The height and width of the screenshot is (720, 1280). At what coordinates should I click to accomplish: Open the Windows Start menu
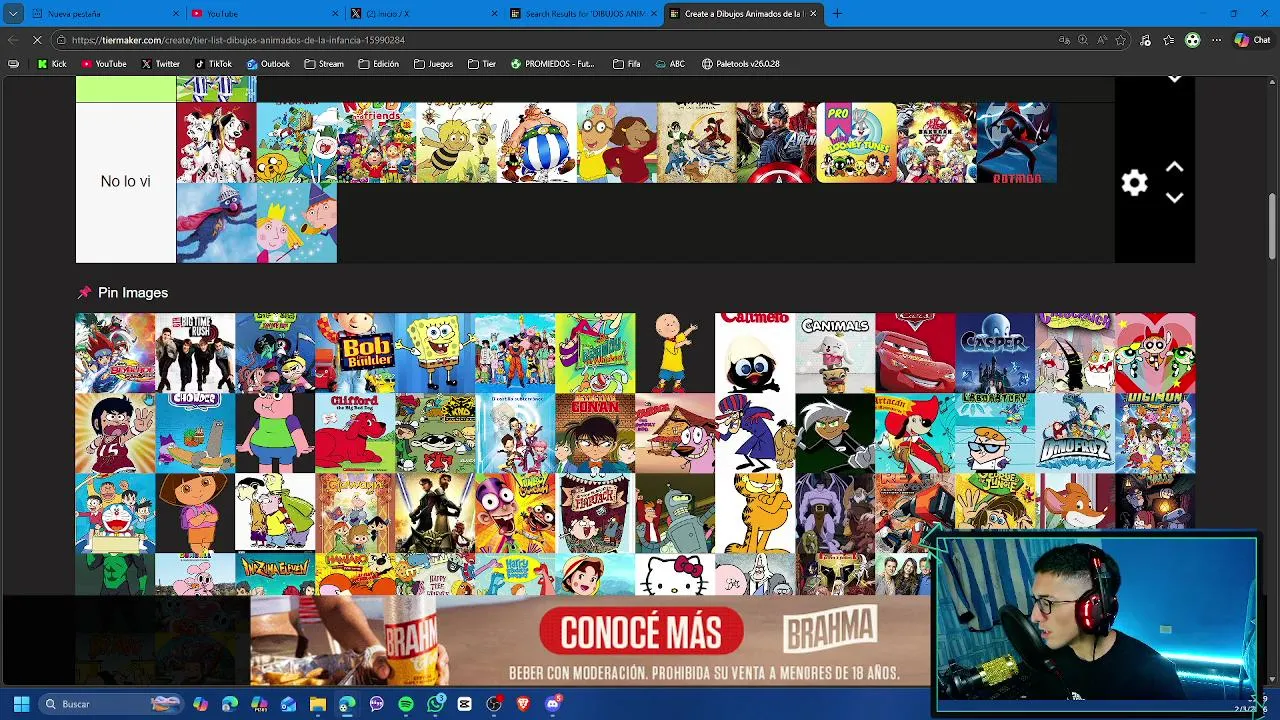pyautogui.click(x=21, y=704)
